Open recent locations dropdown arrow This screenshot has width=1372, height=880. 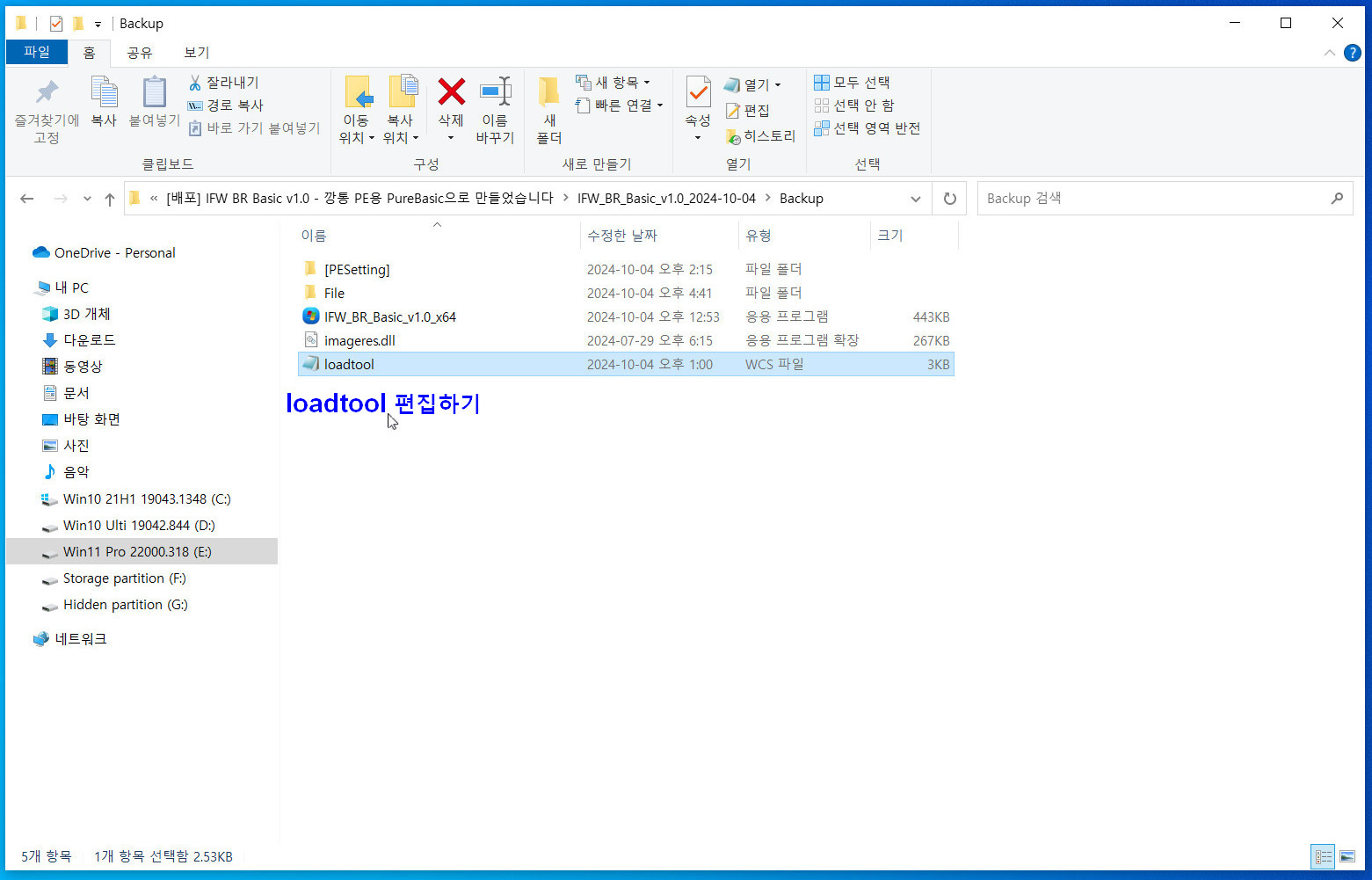[87, 199]
